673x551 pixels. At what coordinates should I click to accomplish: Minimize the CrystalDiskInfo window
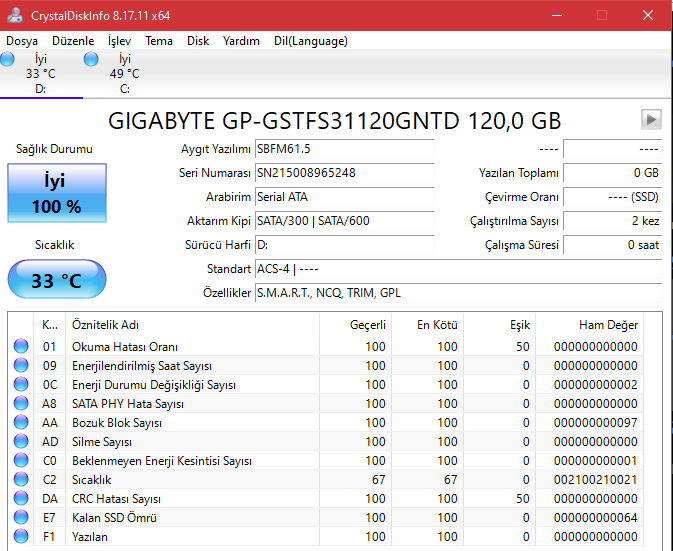click(x=557, y=15)
